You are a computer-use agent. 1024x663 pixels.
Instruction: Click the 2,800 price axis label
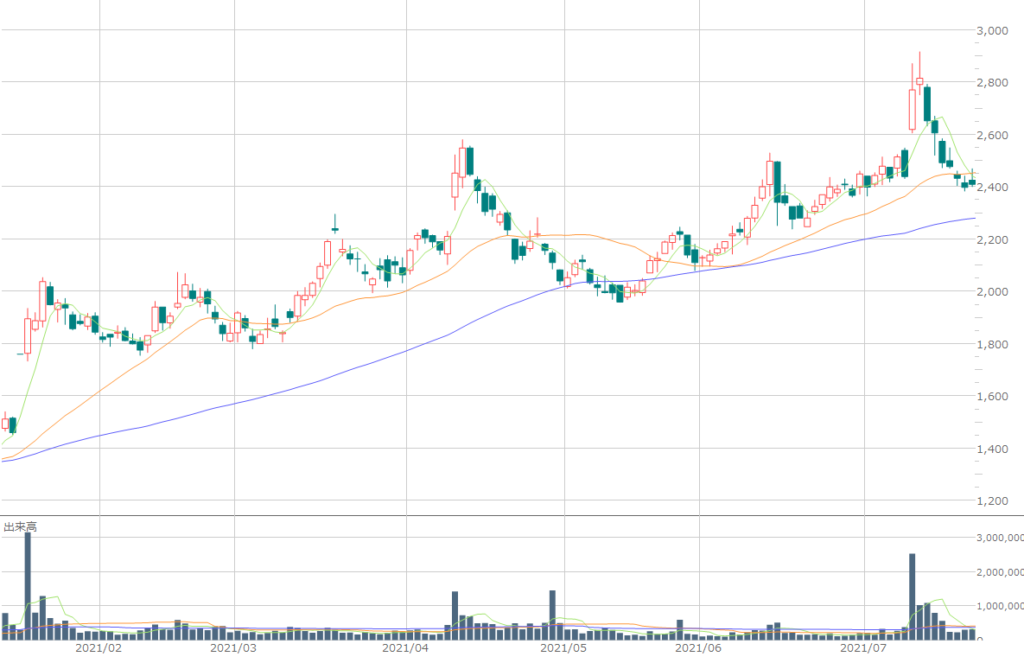(993, 83)
